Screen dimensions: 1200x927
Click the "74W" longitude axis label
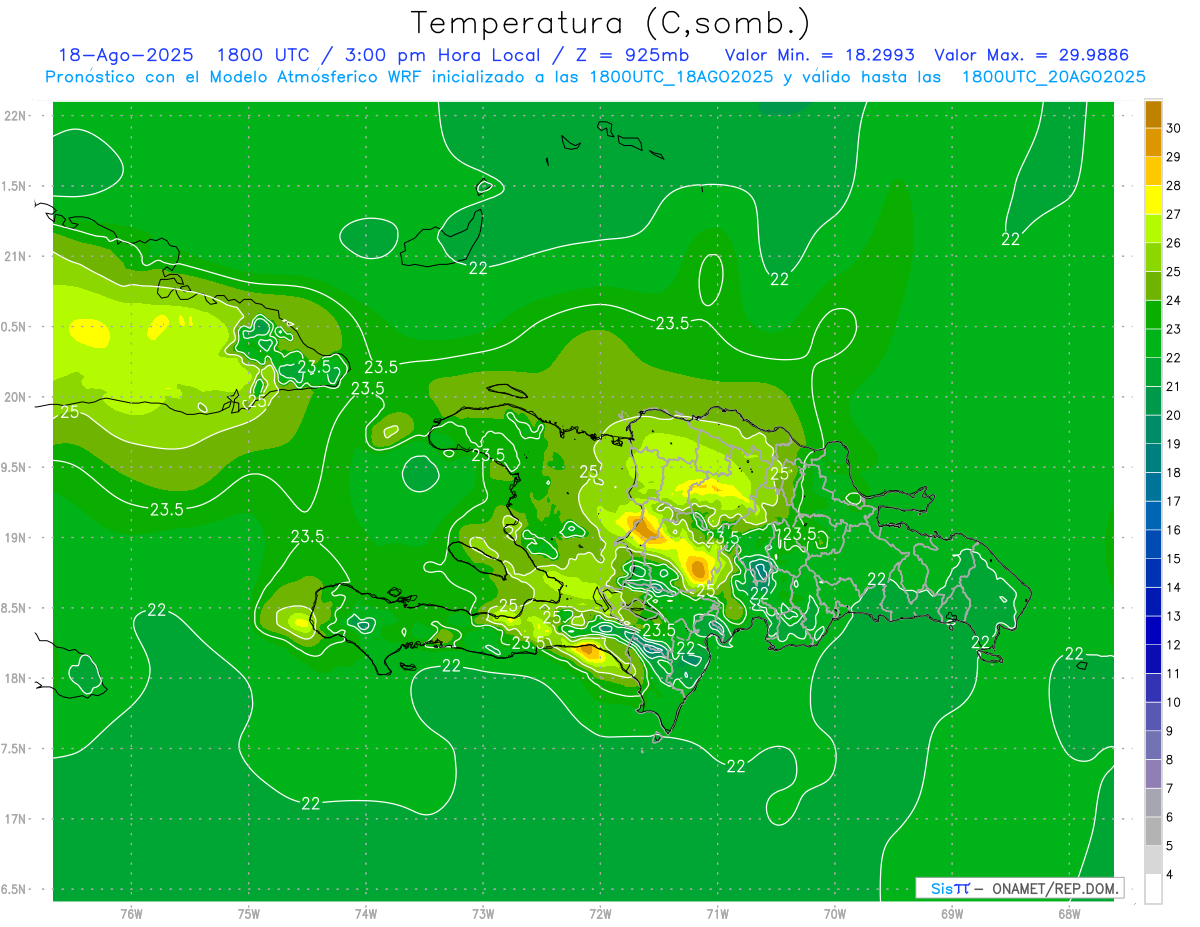[366, 913]
